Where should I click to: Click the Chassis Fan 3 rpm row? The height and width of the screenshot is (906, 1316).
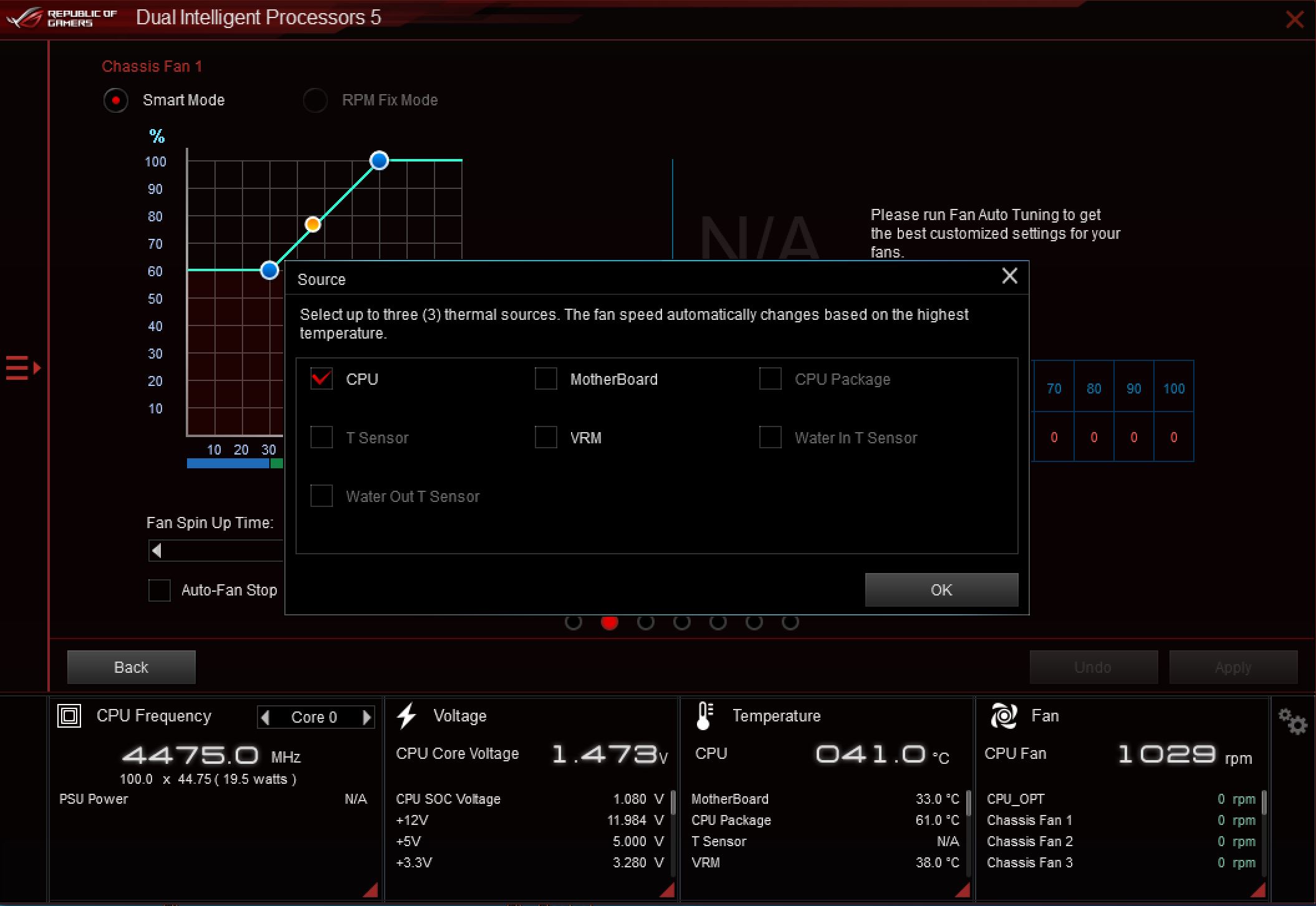click(1121, 862)
